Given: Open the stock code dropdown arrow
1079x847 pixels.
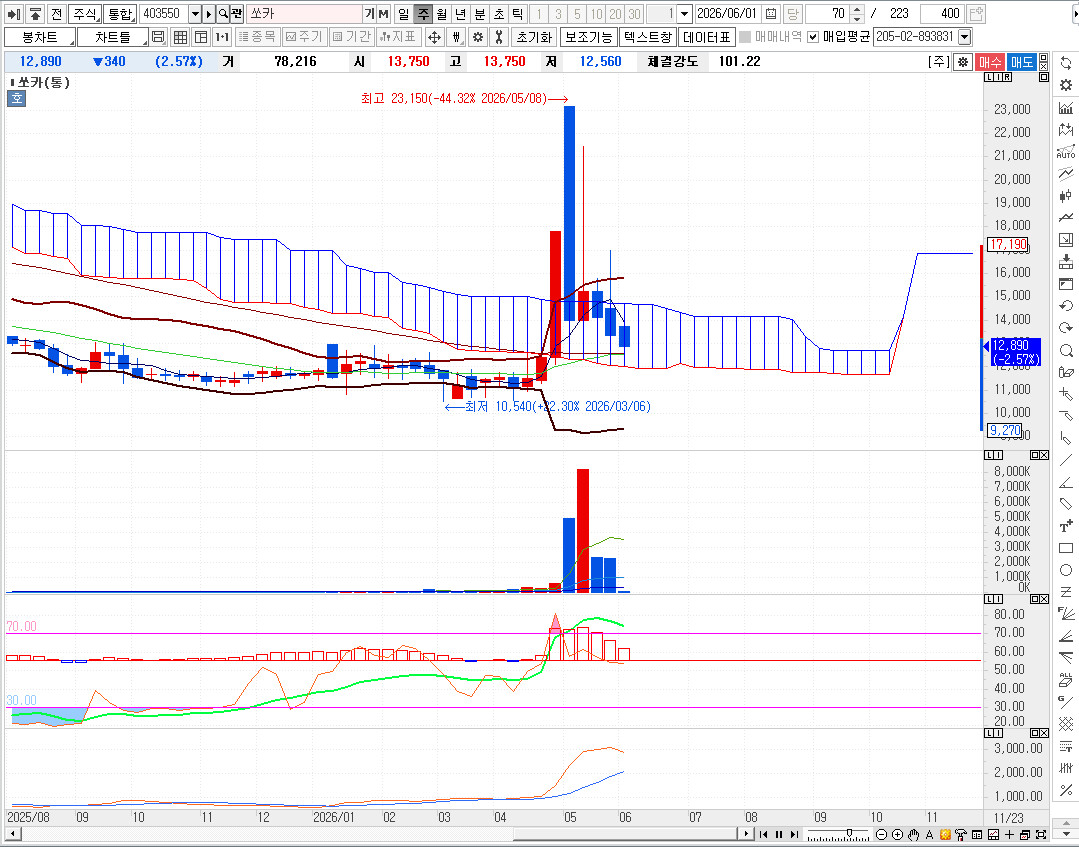Looking at the screenshot, I should [x=195, y=14].
